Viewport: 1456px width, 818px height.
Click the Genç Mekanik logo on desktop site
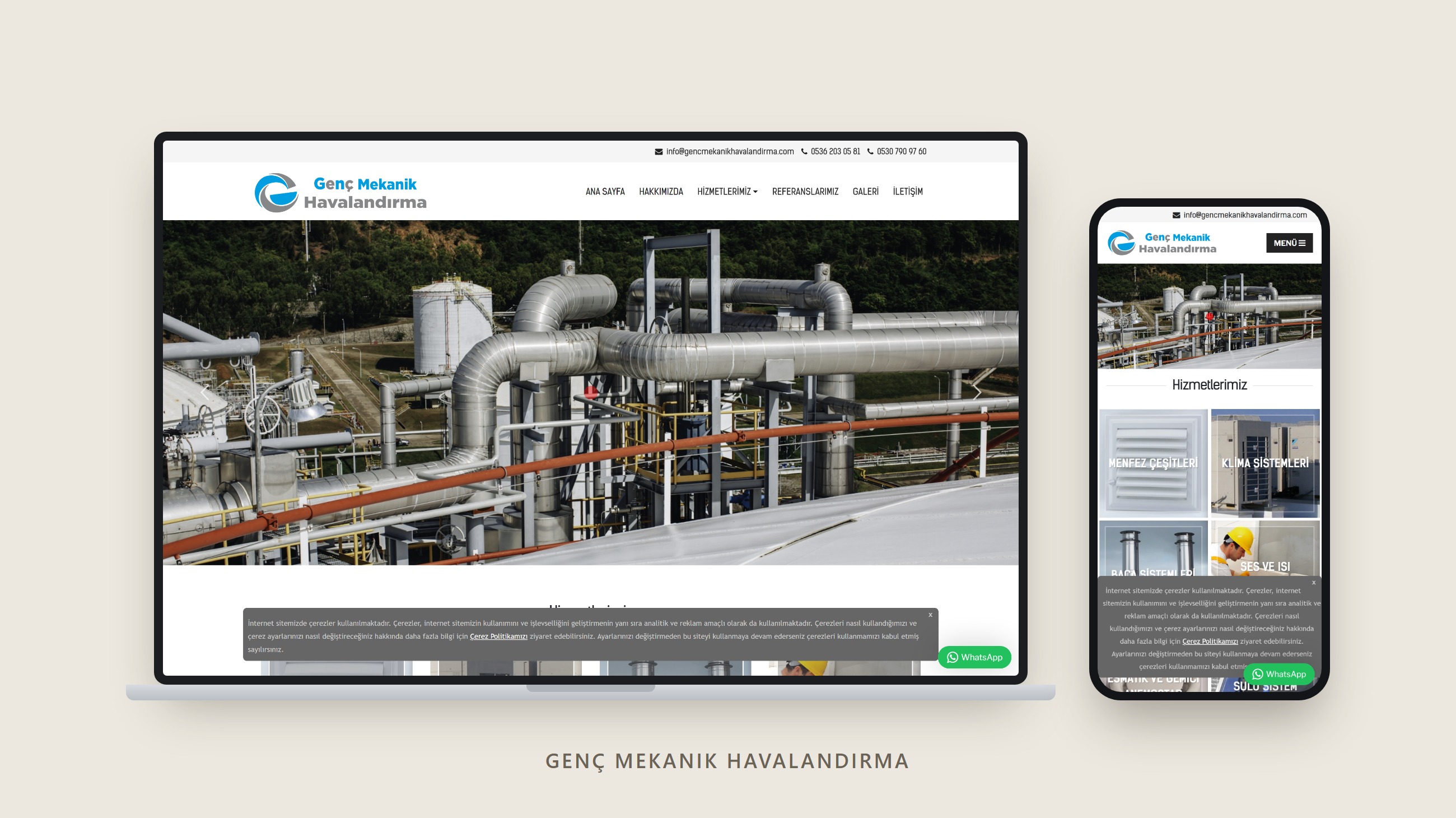click(x=340, y=193)
